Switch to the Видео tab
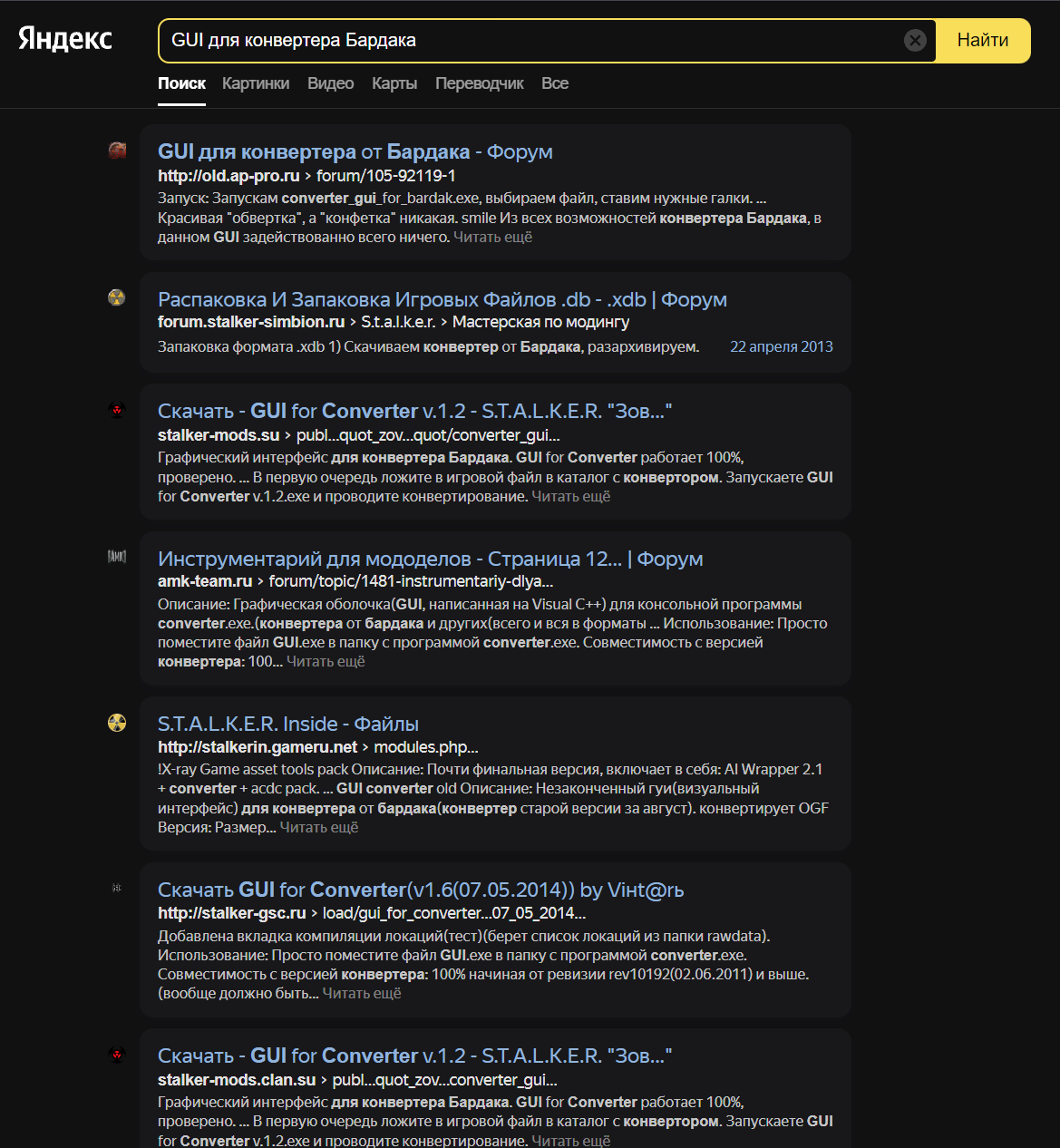The width and height of the screenshot is (1060, 1148). (330, 83)
